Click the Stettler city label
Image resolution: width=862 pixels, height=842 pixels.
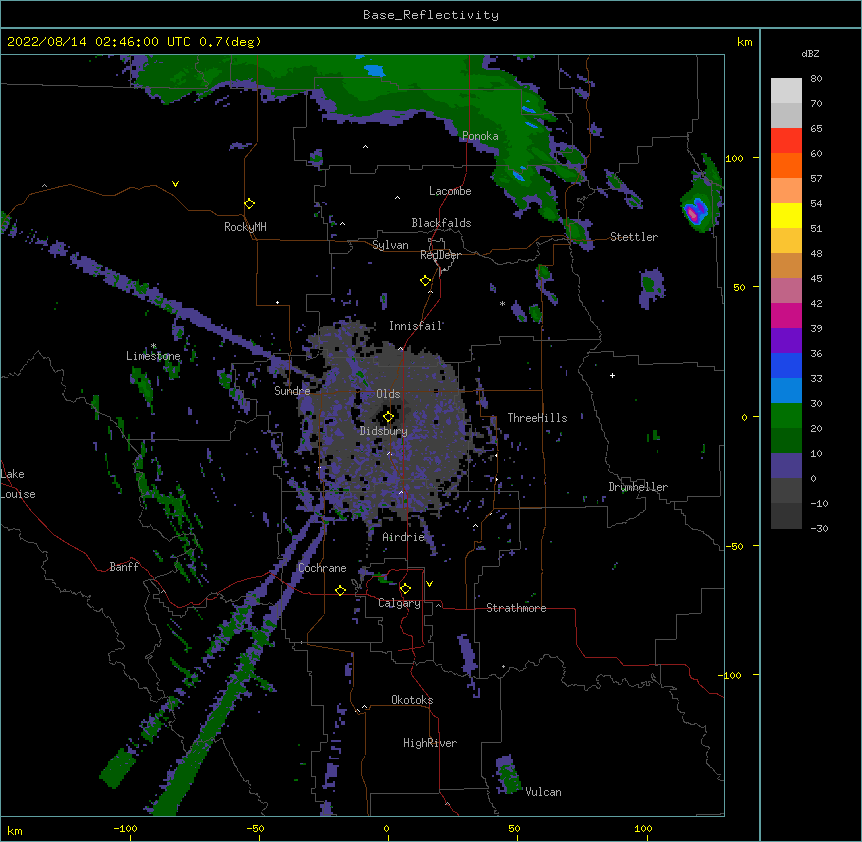[x=634, y=237]
